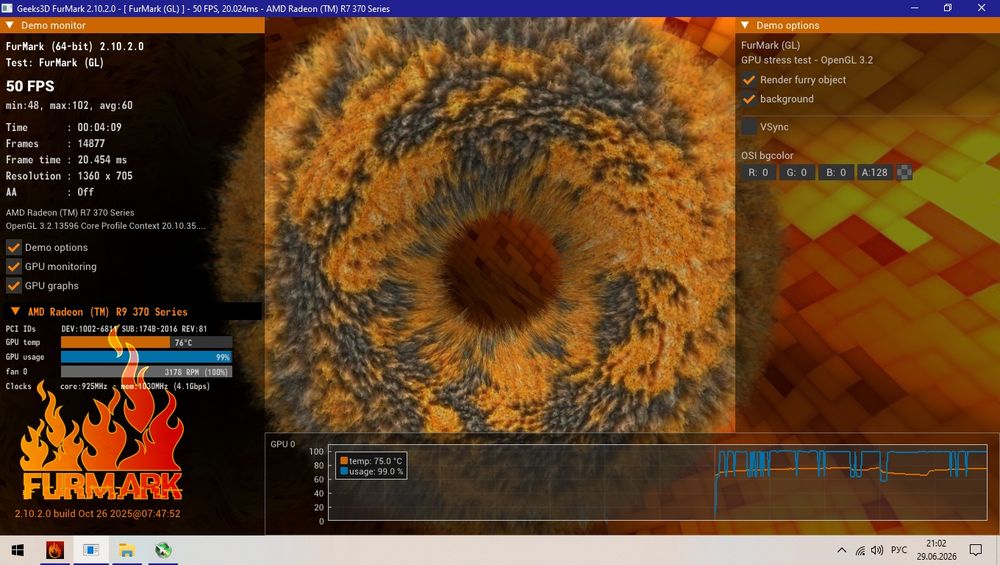Disable the background checkbox

749,99
